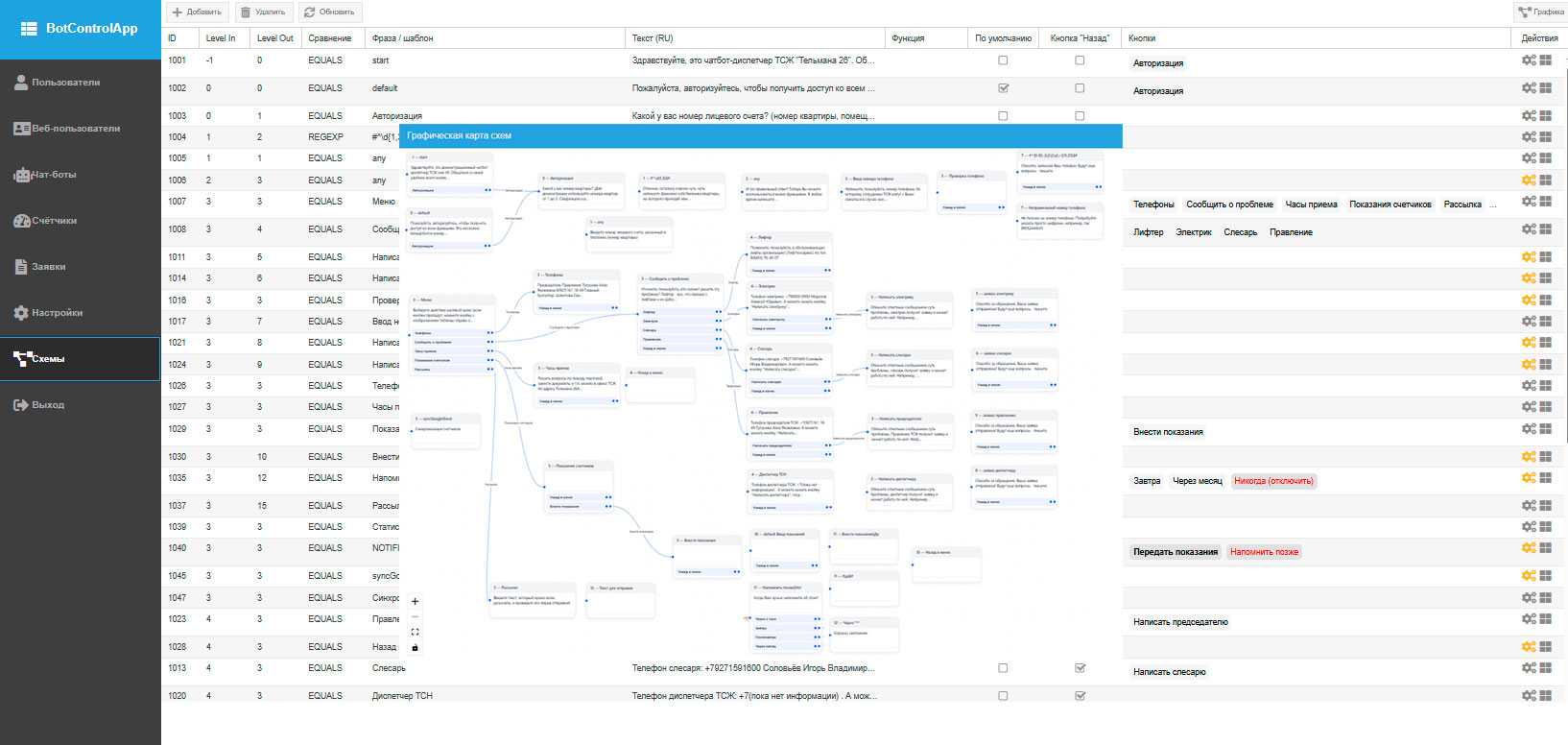Click the orange gears icon for row 1040

tap(1529, 547)
